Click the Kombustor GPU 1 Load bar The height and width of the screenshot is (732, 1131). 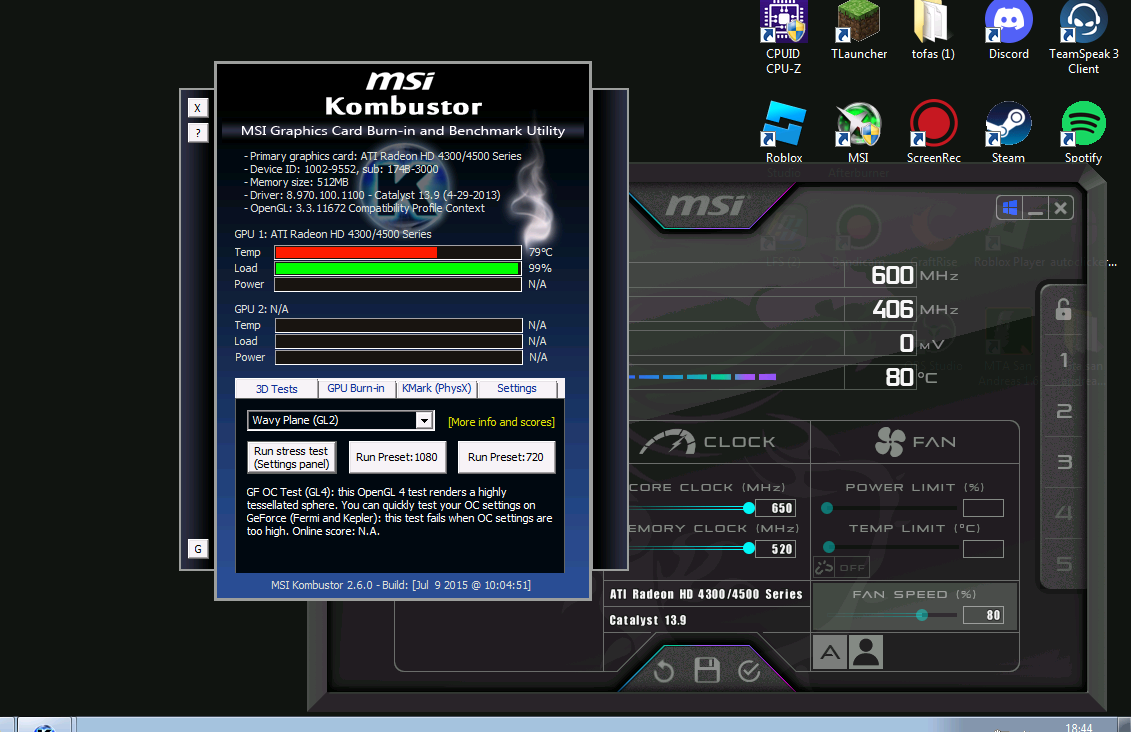(397, 268)
